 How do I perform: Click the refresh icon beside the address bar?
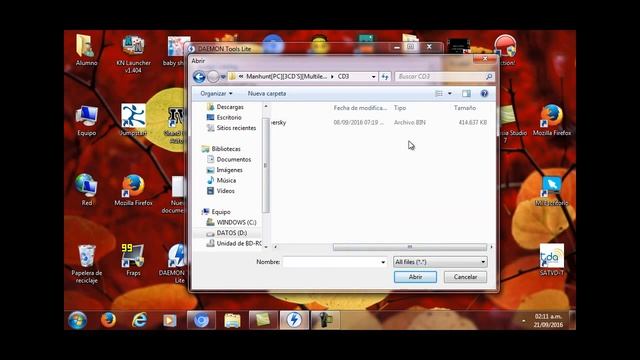coord(385,76)
